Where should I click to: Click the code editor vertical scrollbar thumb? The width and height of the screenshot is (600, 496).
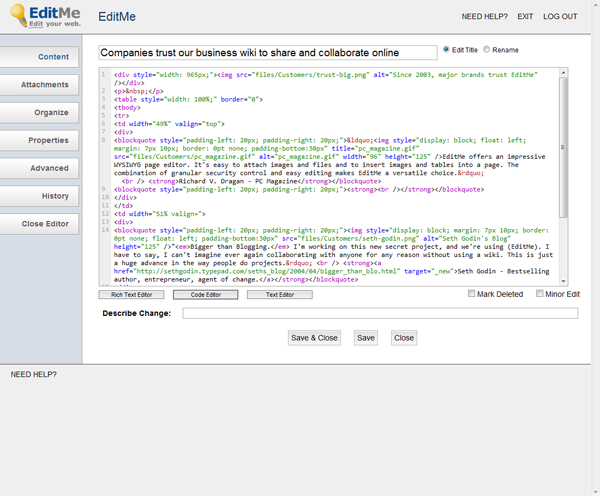(563, 147)
